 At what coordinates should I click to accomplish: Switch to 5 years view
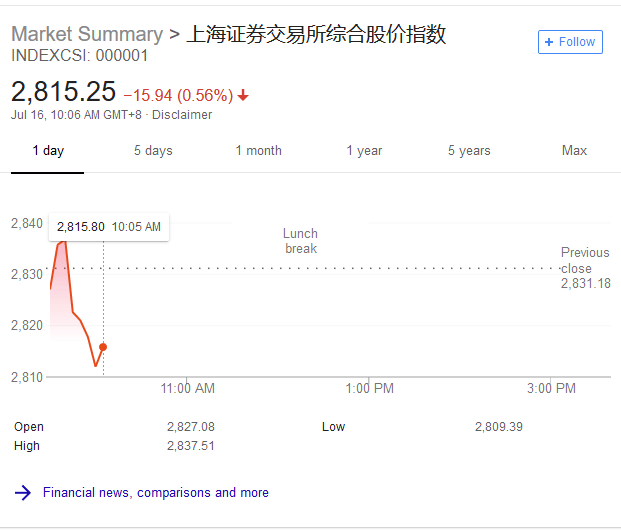[469, 151]
